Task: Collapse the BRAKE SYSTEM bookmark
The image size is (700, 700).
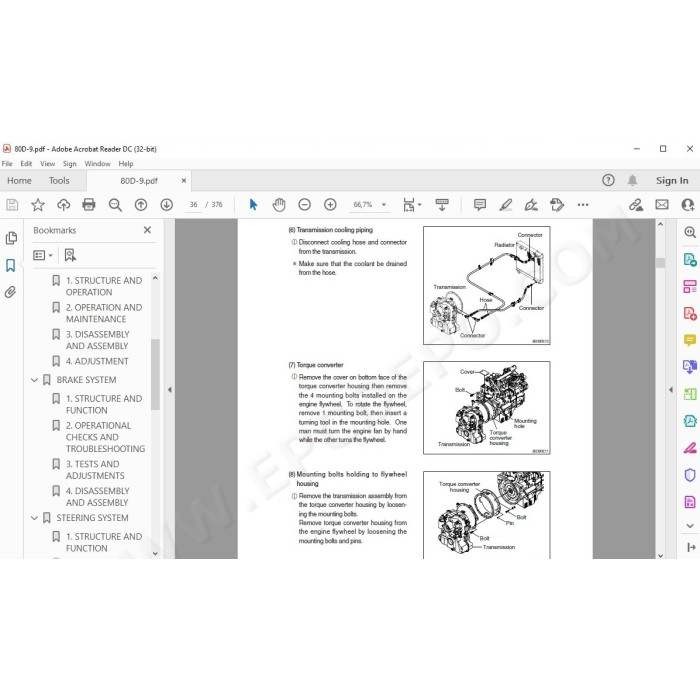Action: click(x=34, y=380)
